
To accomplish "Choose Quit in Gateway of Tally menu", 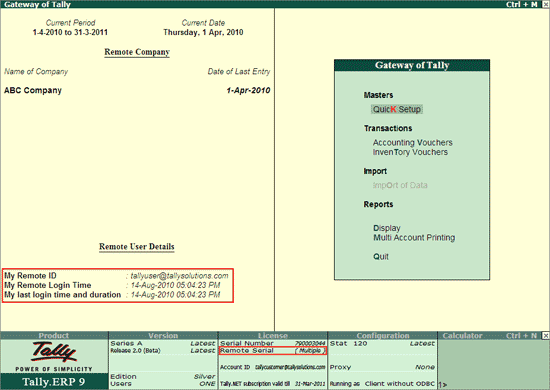I will point(381,256).
